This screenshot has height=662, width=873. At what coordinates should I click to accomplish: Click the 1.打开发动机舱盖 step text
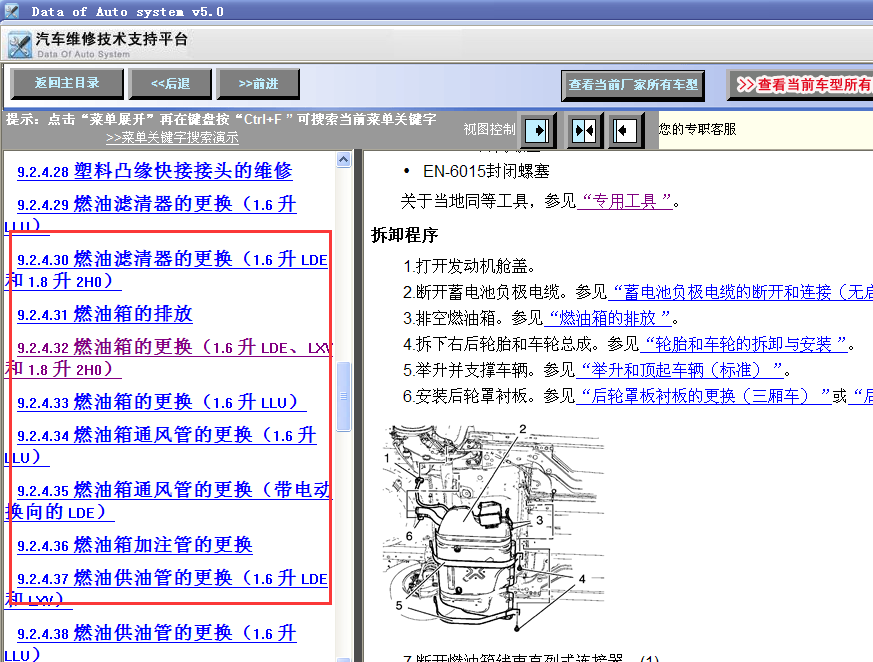pos(469,266)
